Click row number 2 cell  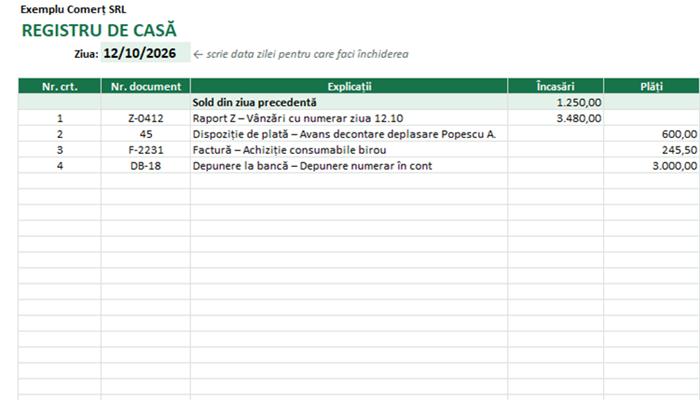[x=60, y=134]
